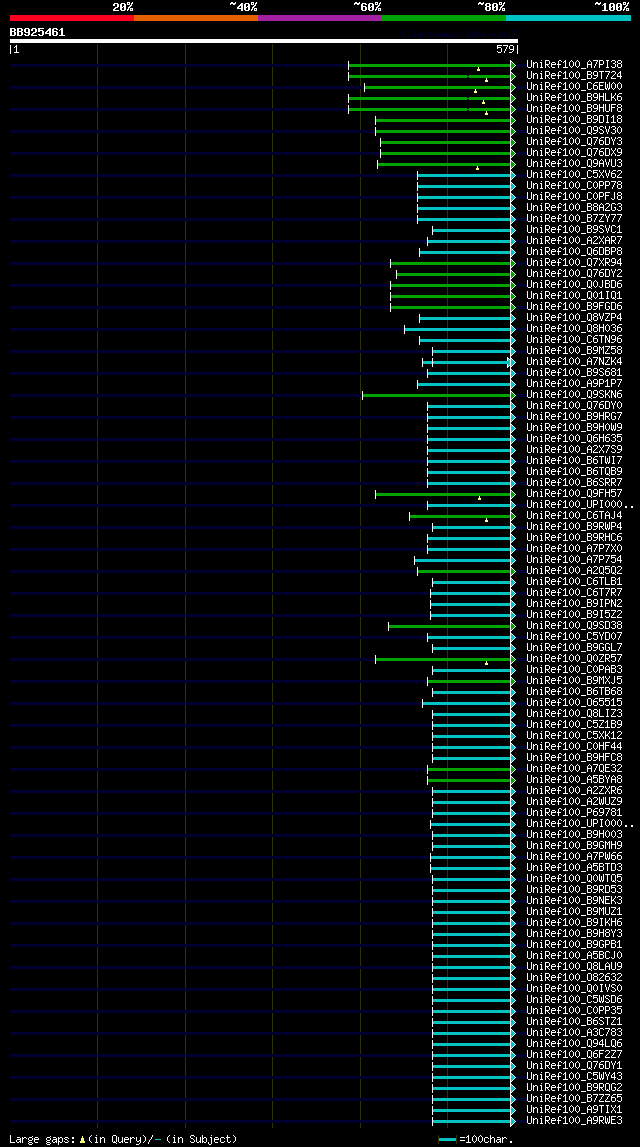The height and width of the screenshot is (1147, 640).
Task: Select the UniRef100_C6TAJ4 label
Action: click(574, 516)
